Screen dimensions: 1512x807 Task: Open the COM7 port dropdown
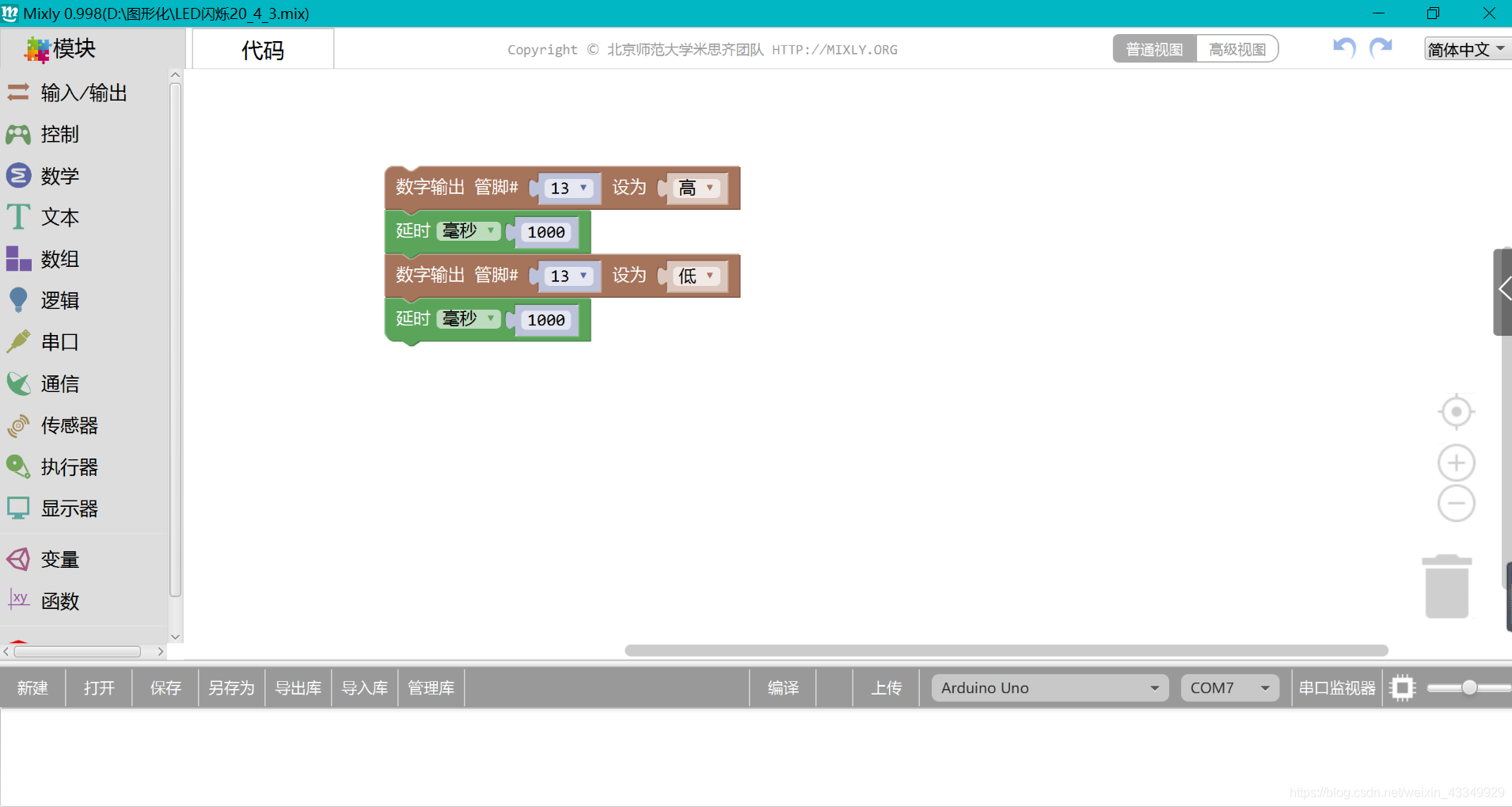(x=1229, y=687)
